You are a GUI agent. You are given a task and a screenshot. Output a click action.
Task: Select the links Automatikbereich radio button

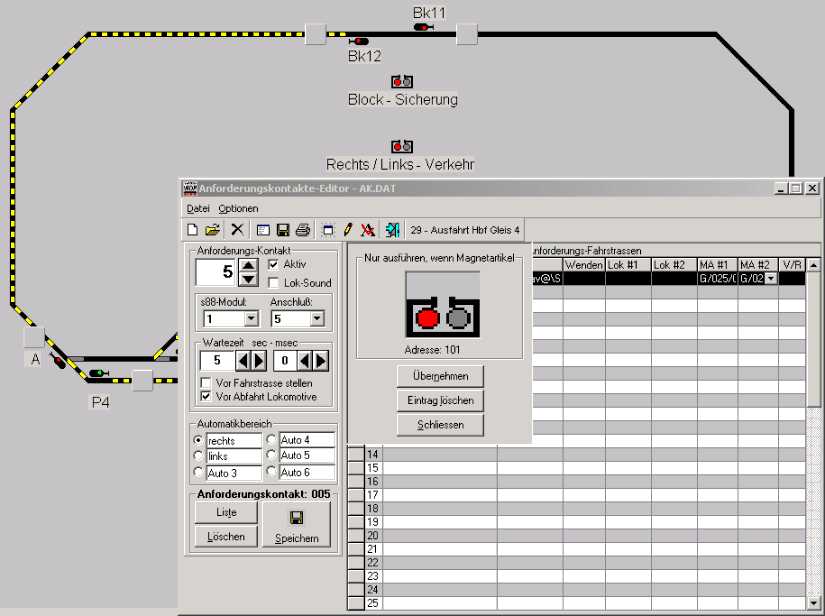(x=198, y=456)
